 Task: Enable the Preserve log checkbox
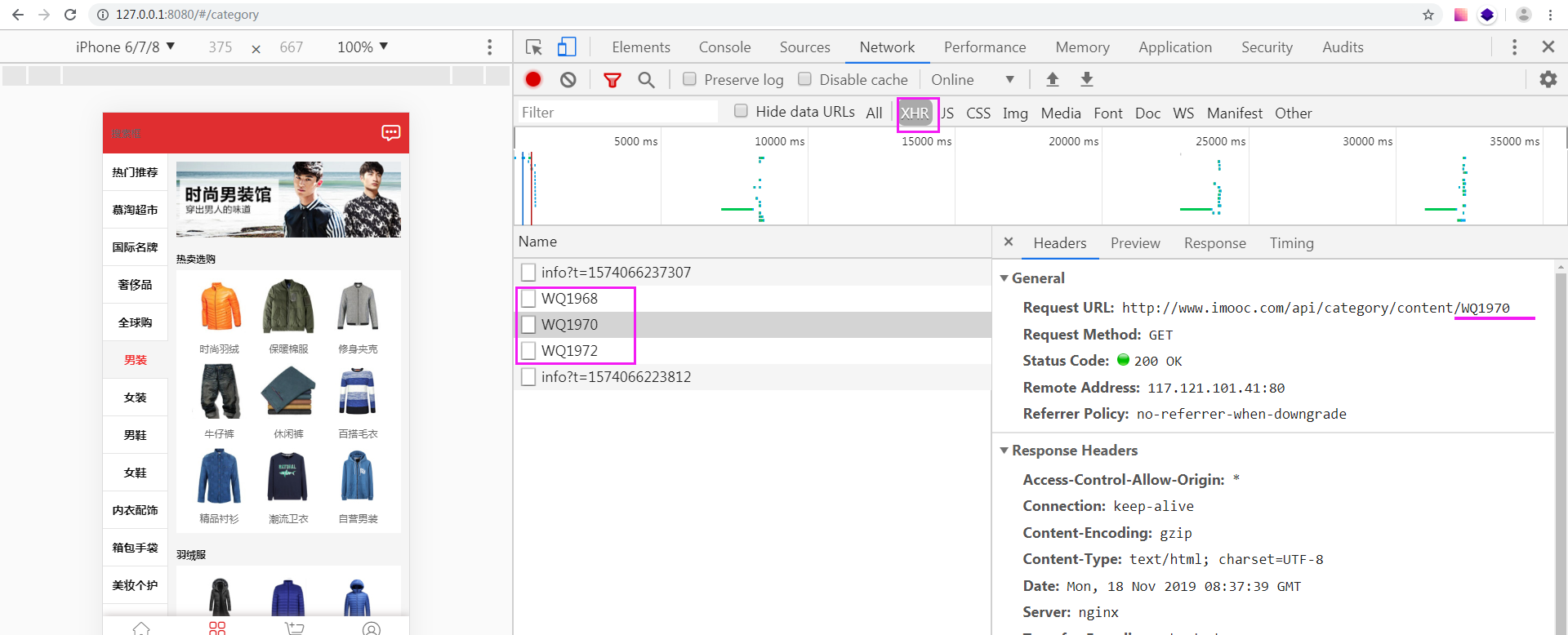tap(690, 79)
